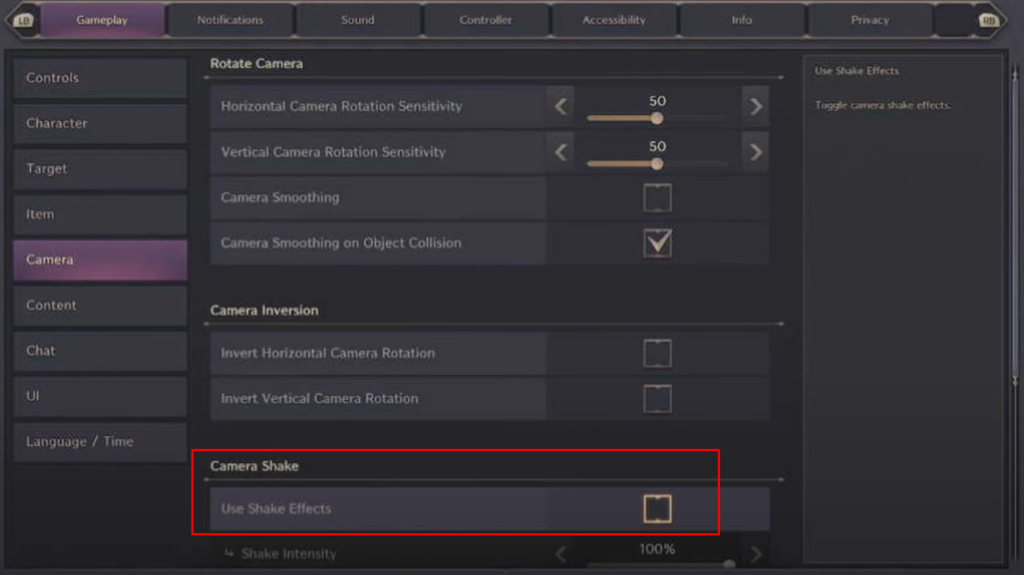Increase Shake Intensity with right arrow
The image size is (1024, 575).
[x=756, y=554]
